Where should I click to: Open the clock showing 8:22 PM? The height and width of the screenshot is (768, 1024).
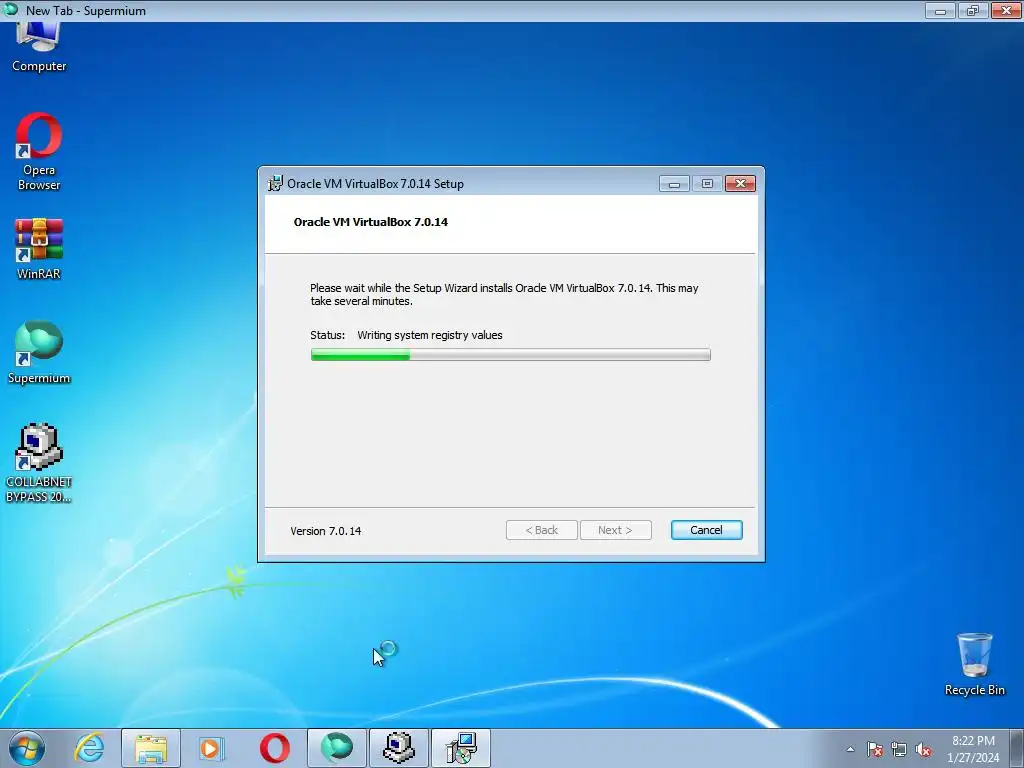[973, 749]
